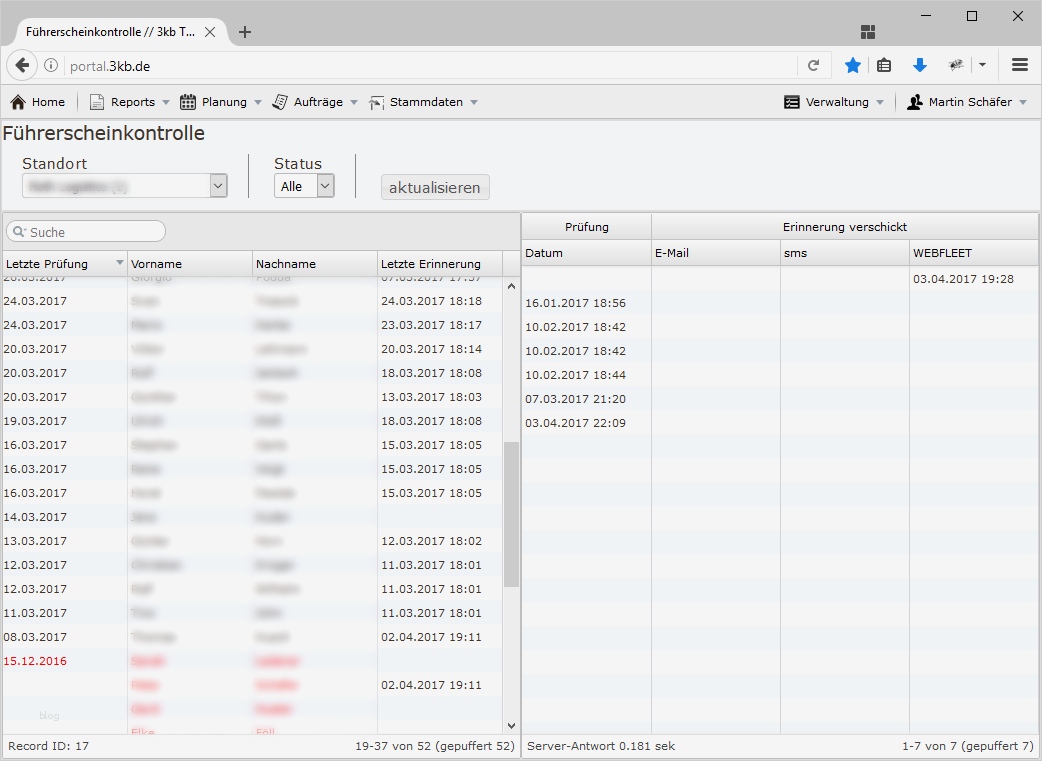Open the Stammdaten menu
Screen dimensions: 1042x761
[x=423, y=102]
